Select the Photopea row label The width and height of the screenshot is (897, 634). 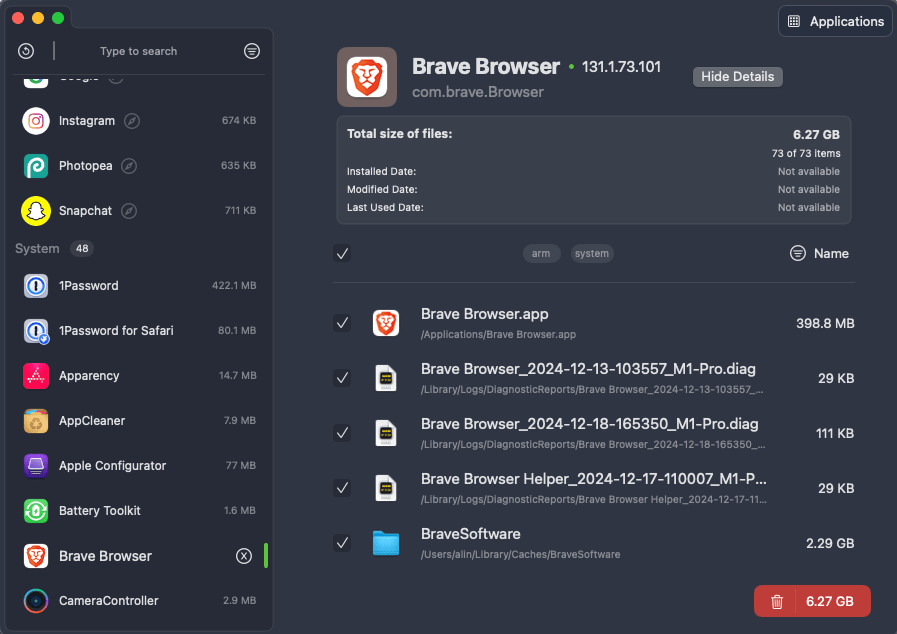pos(86,166)
